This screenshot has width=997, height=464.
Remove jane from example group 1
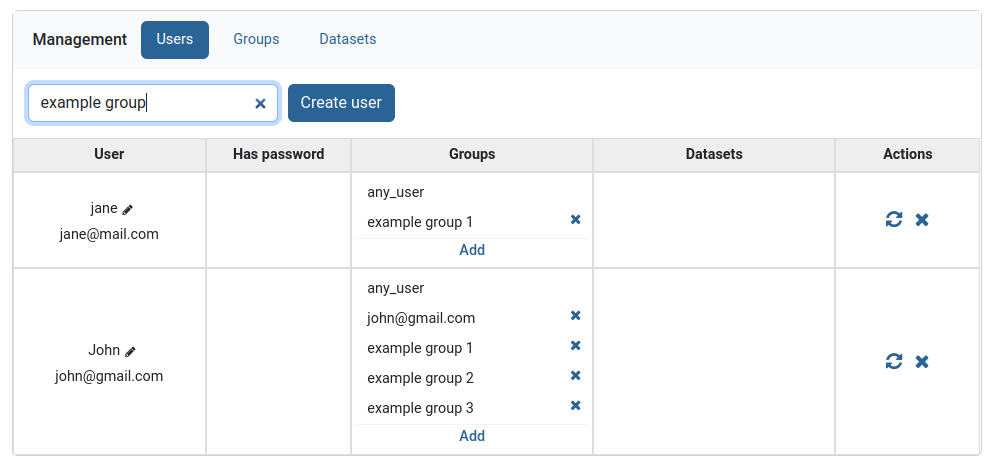coord(575,220)
